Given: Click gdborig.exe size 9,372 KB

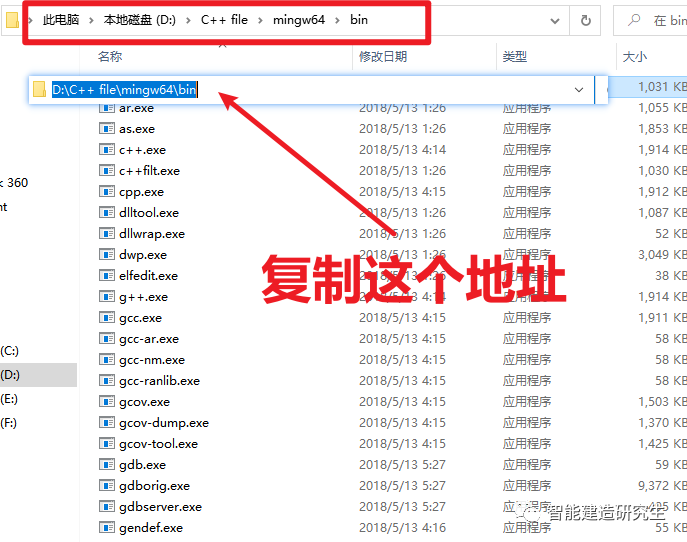Looking at the screenshot, I should 662,485.
